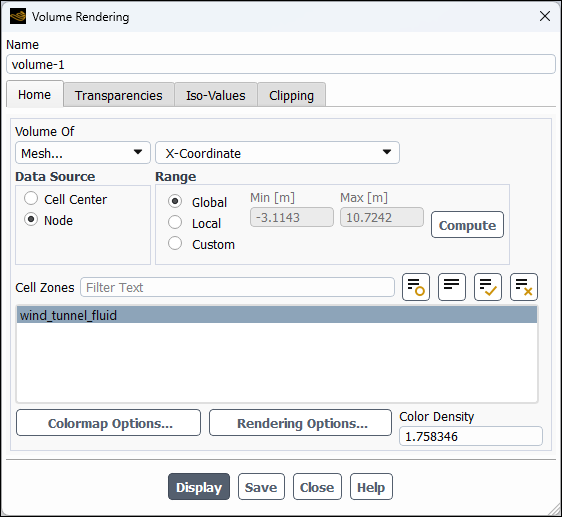
Task: Click the Cell Zones list filter lines icon
Action: [452, 287]
